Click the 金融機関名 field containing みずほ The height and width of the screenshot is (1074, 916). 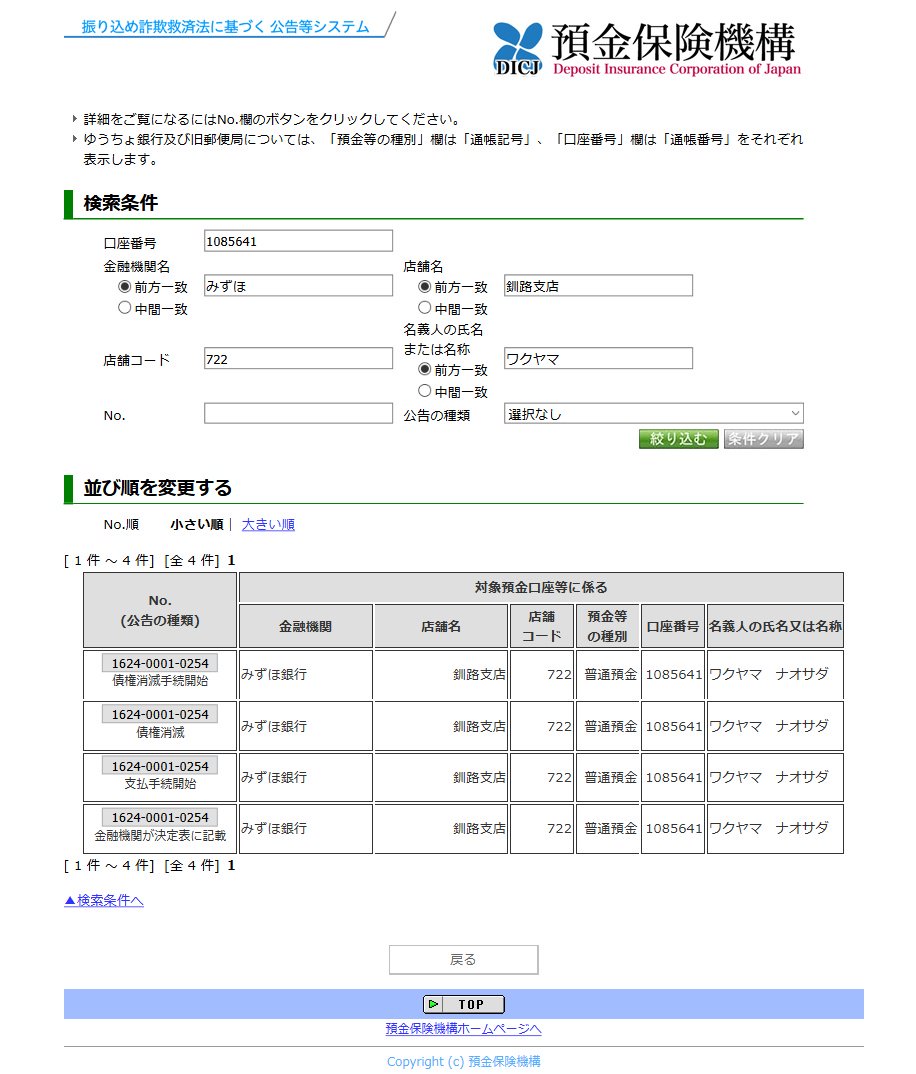[x=298, y=286]
